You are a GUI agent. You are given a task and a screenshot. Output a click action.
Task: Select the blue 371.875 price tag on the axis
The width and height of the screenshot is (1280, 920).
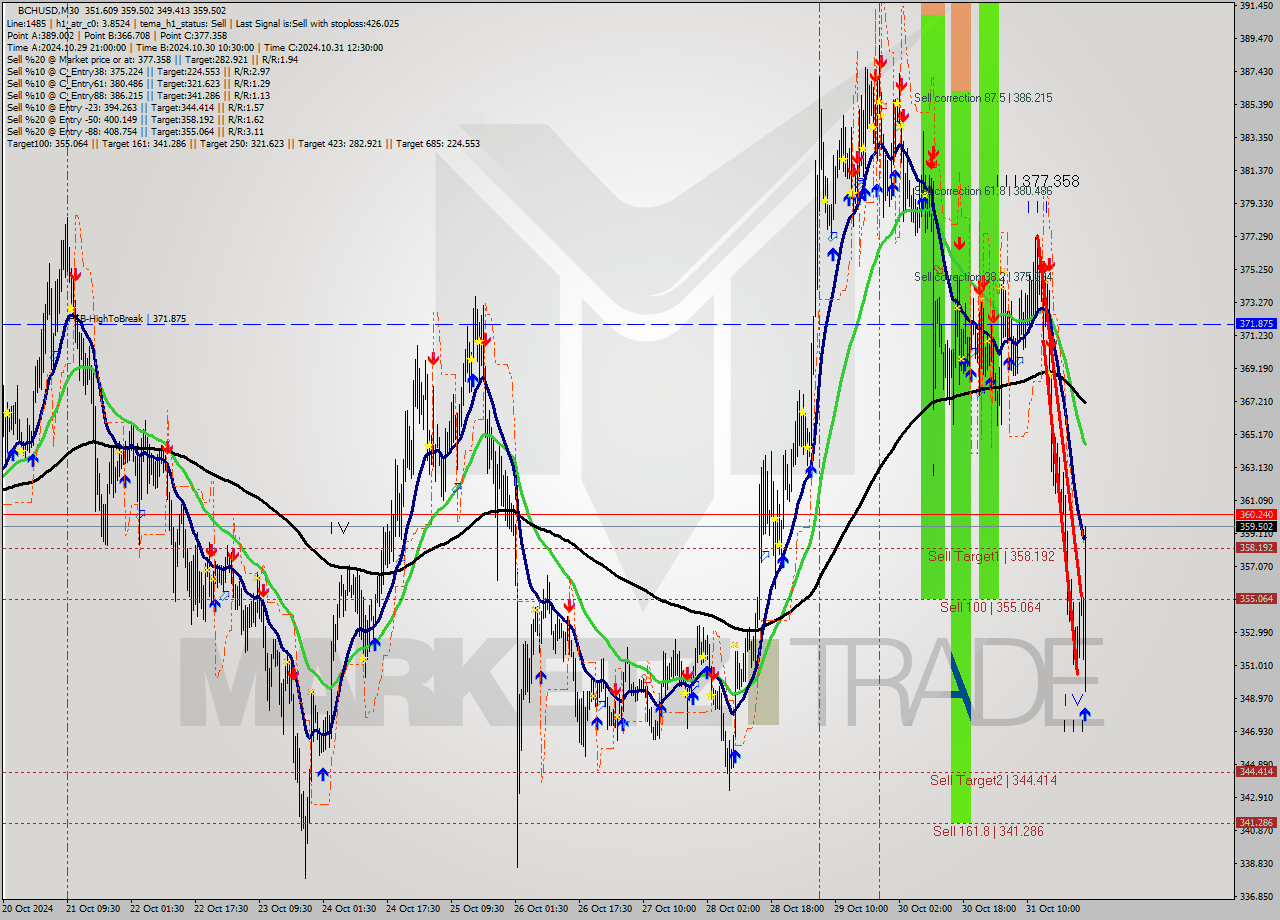(1256, 324)
